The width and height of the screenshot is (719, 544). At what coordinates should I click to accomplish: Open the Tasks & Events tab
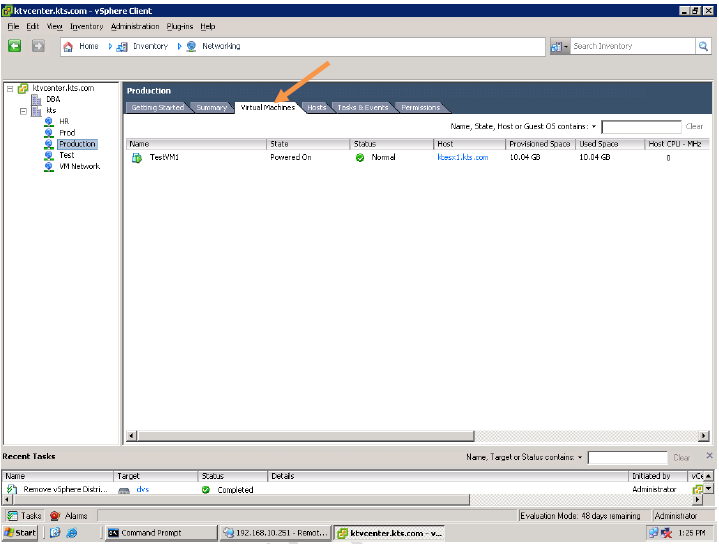[x=363, y=107]
